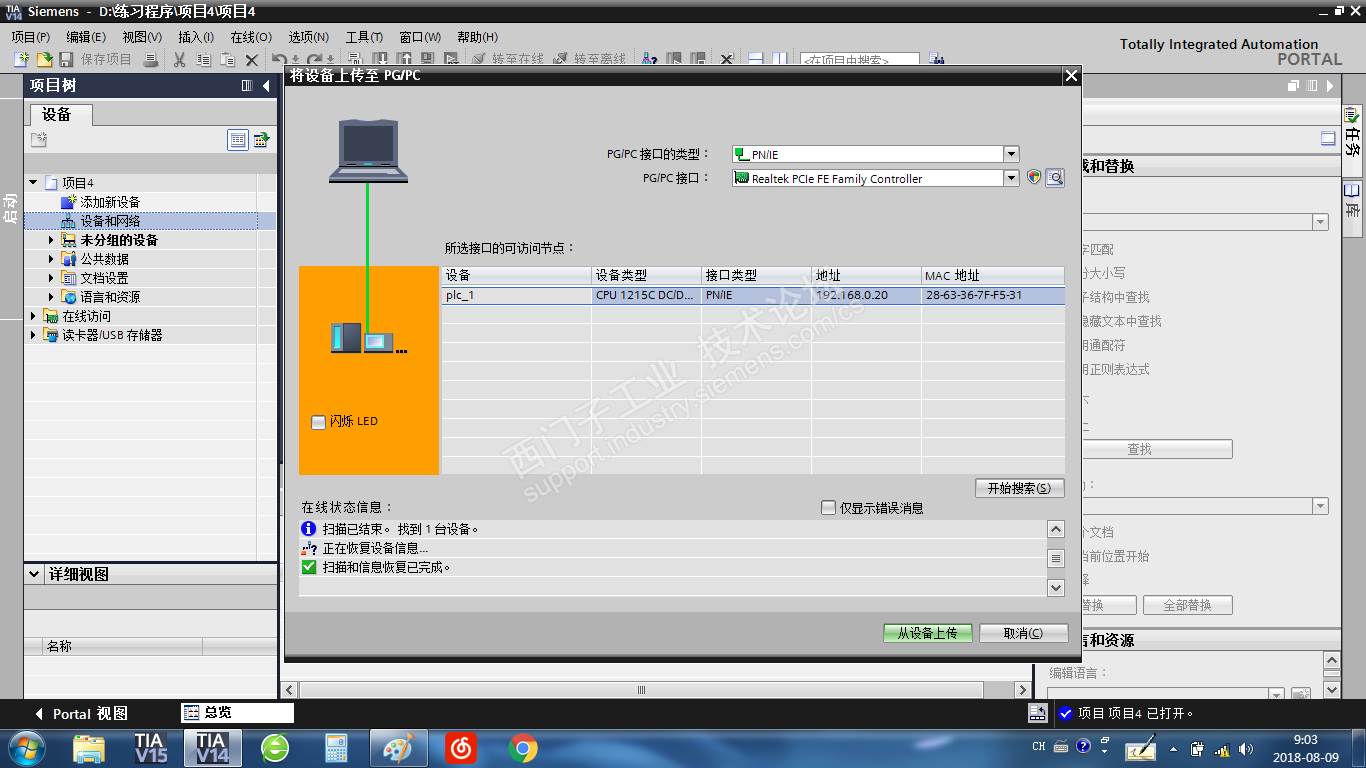The image size is (1366, 768).
Task: Click the search binoculars icon in toolbar
Action: (x=936, y=60)
